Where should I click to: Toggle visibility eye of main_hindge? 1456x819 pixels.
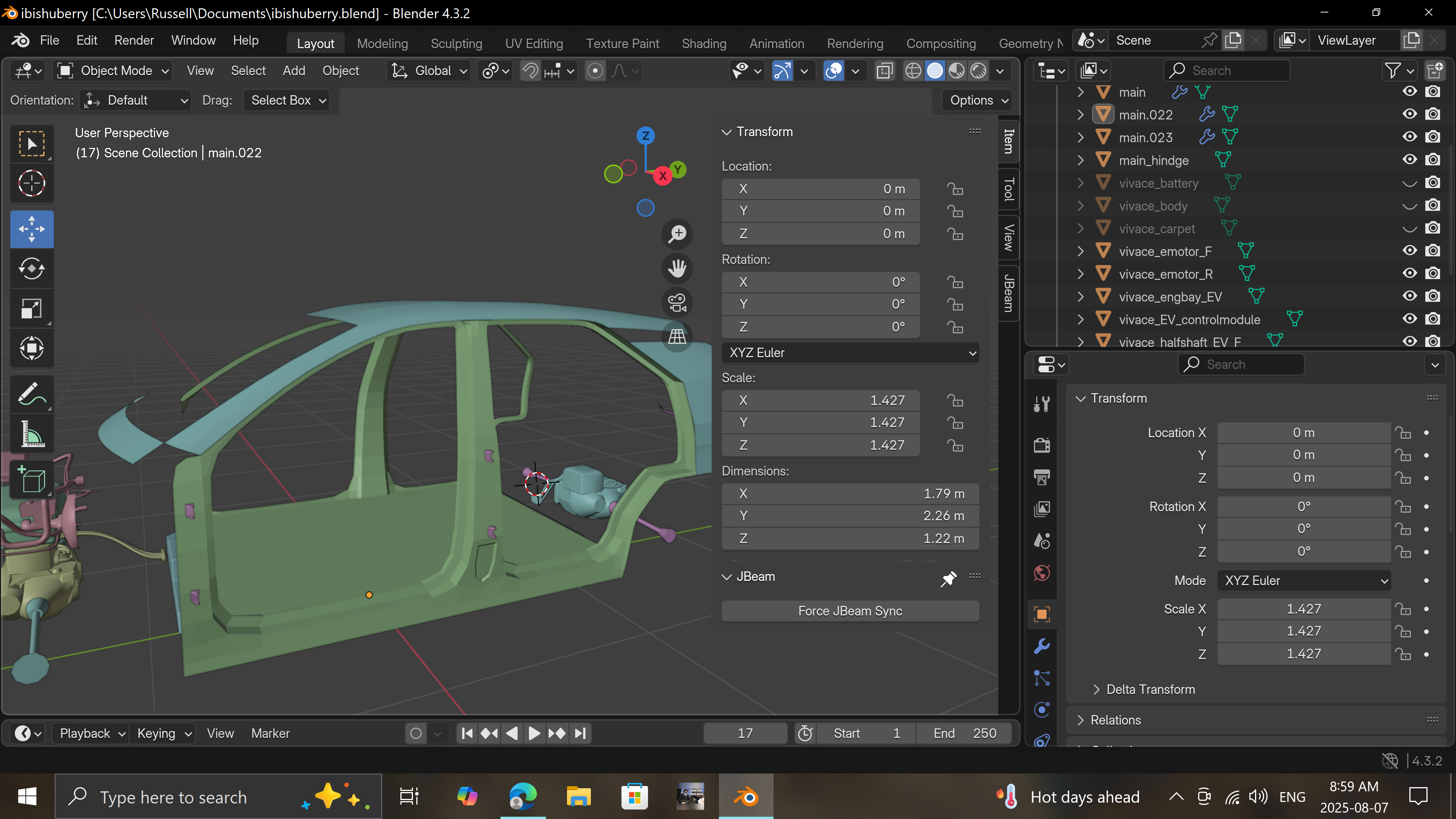click(x=1410, y=160)
